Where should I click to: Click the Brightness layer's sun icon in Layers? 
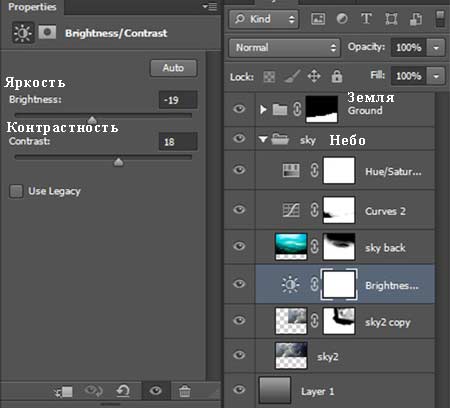click(291, 284)
